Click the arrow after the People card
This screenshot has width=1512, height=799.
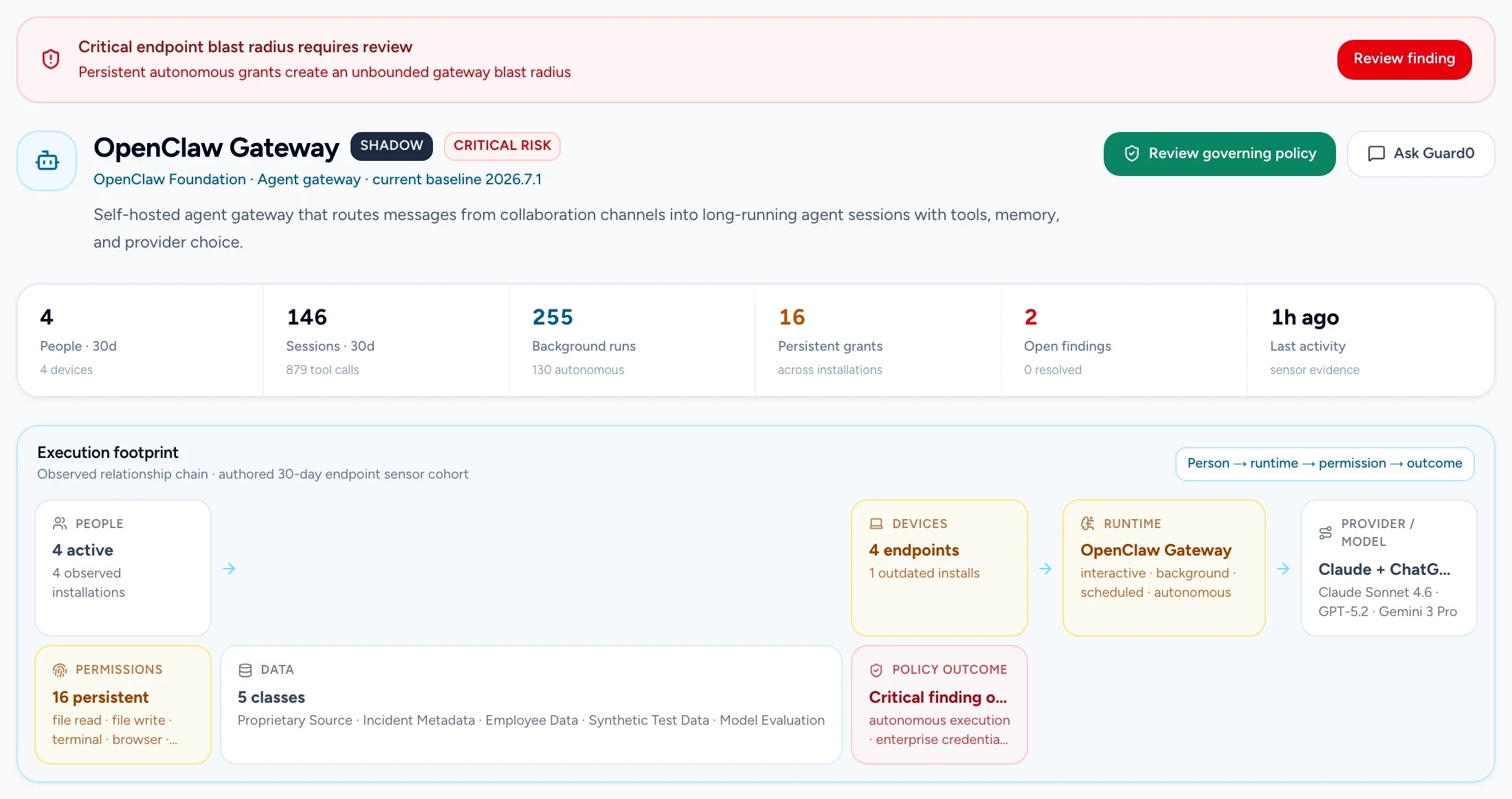coord(229,569)
